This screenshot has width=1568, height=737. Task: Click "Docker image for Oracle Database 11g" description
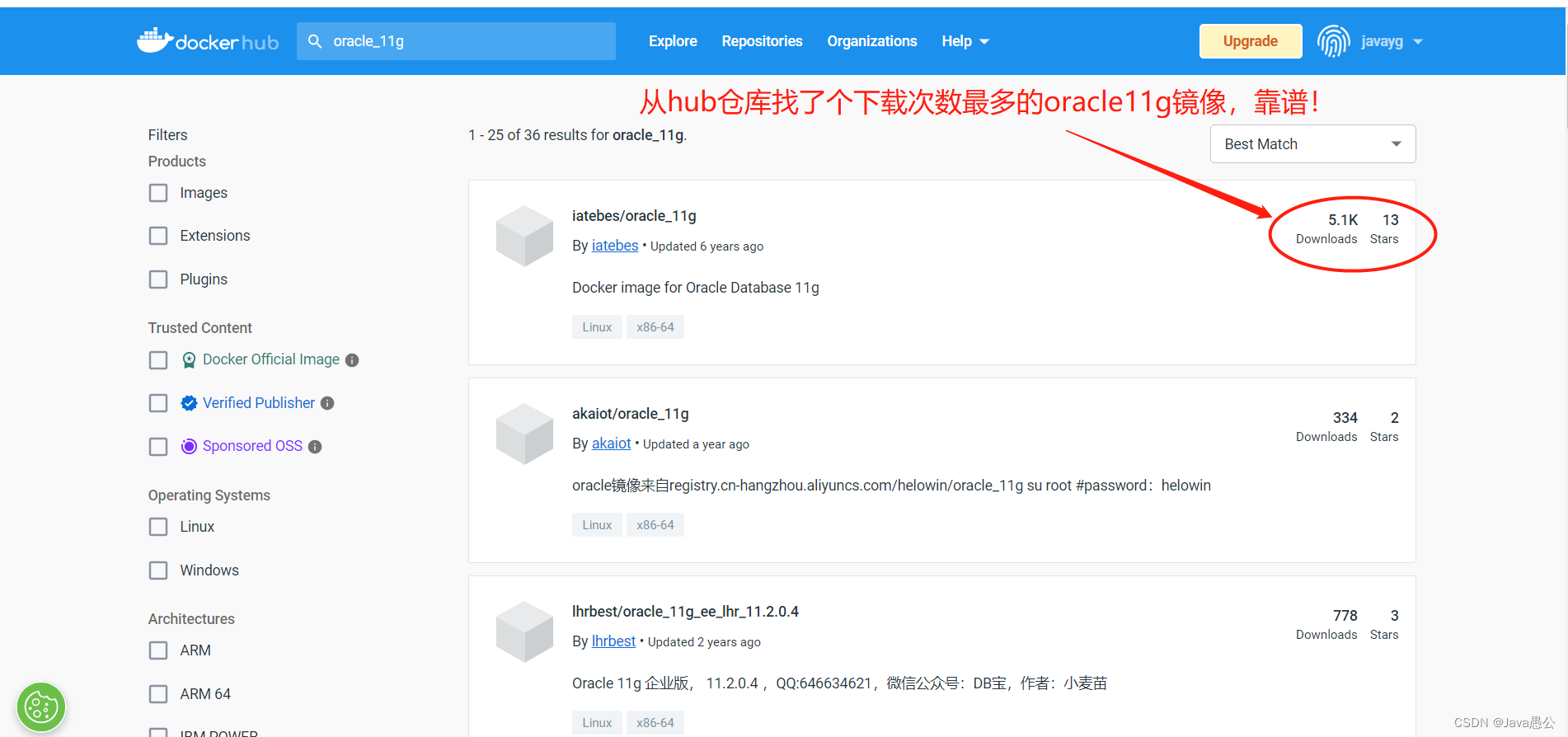696,288
